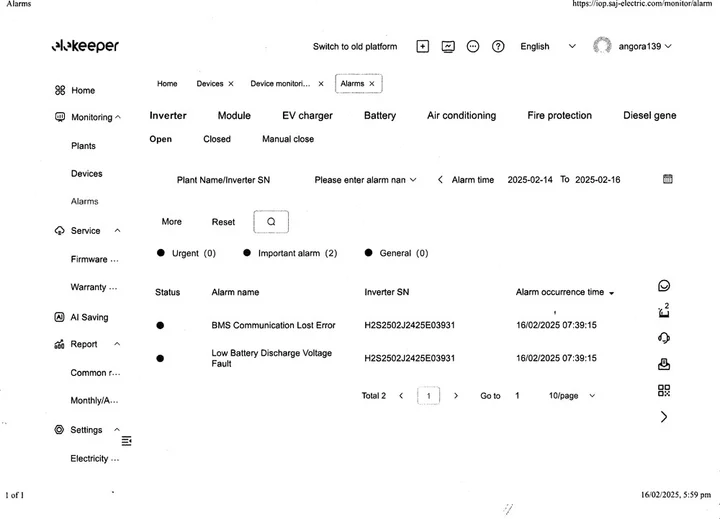Select the Closed alarms tab
Screen dimensions: 720x519
(216, 139)
